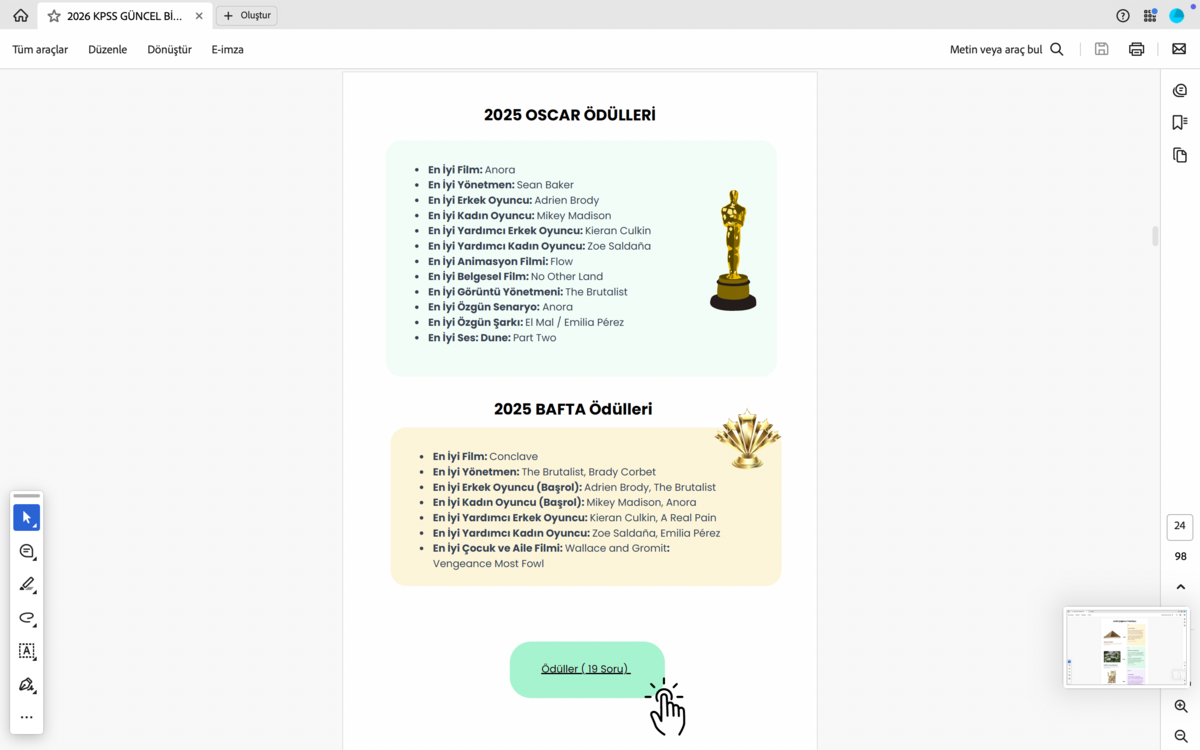This screenshot has width=1200, height=750.
Task: Click the Kieran Culkin, A Real Pain line
Action: 575,518
